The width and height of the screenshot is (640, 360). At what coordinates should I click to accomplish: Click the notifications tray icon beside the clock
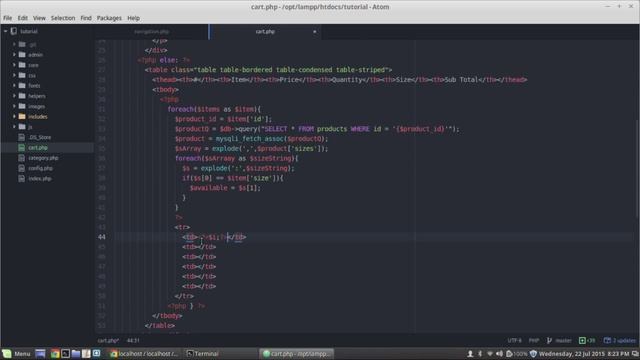point(635,353)
